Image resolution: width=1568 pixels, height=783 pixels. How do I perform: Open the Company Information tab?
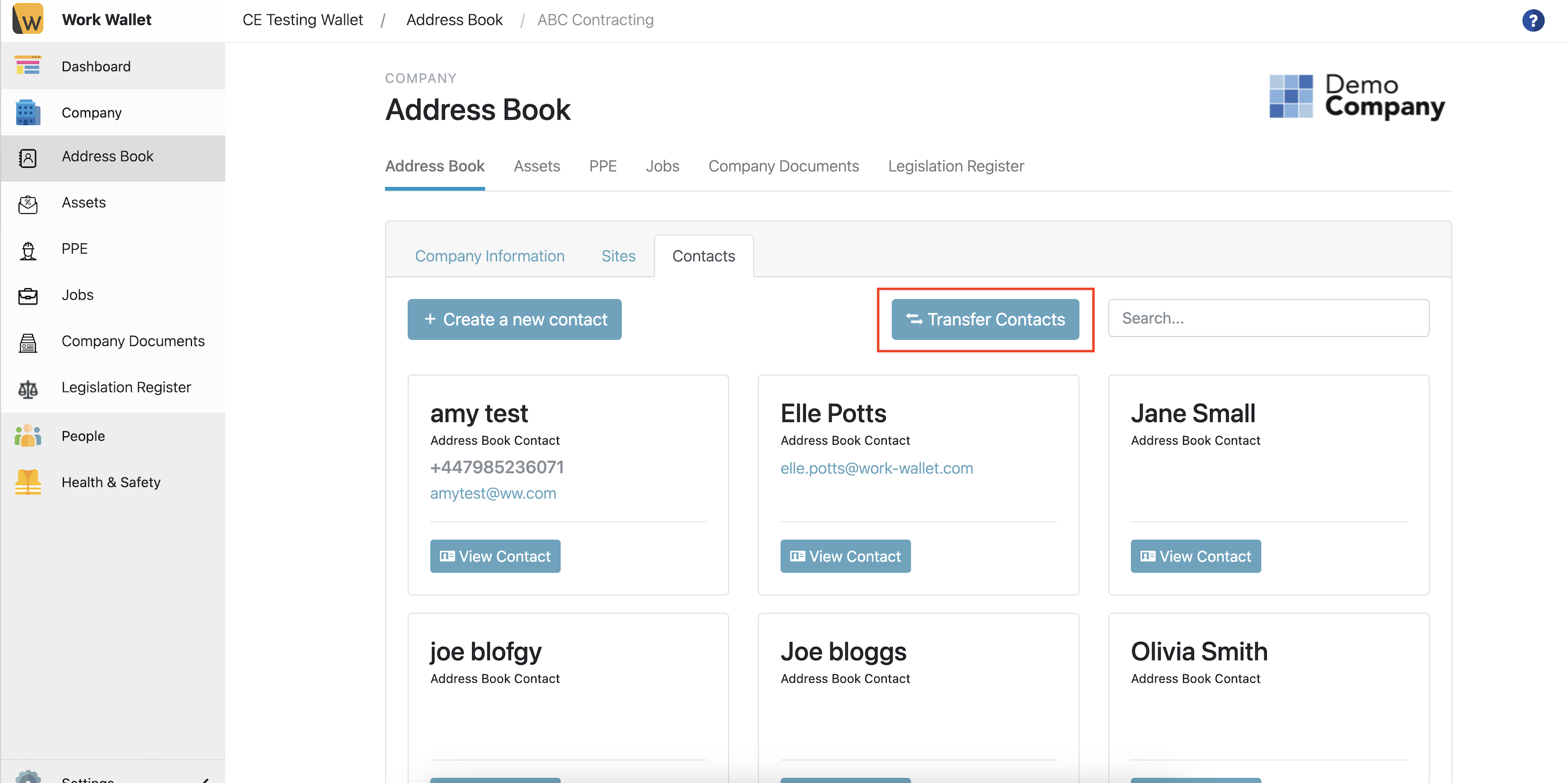490,256
